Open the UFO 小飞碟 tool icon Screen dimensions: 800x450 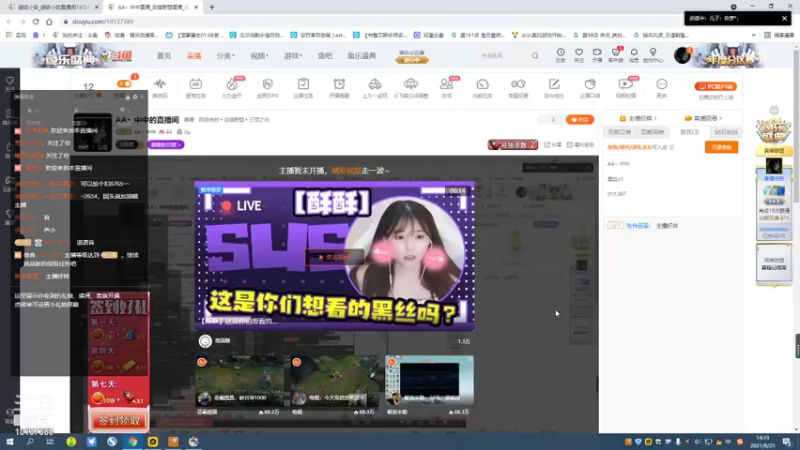[x=411, y=88]
